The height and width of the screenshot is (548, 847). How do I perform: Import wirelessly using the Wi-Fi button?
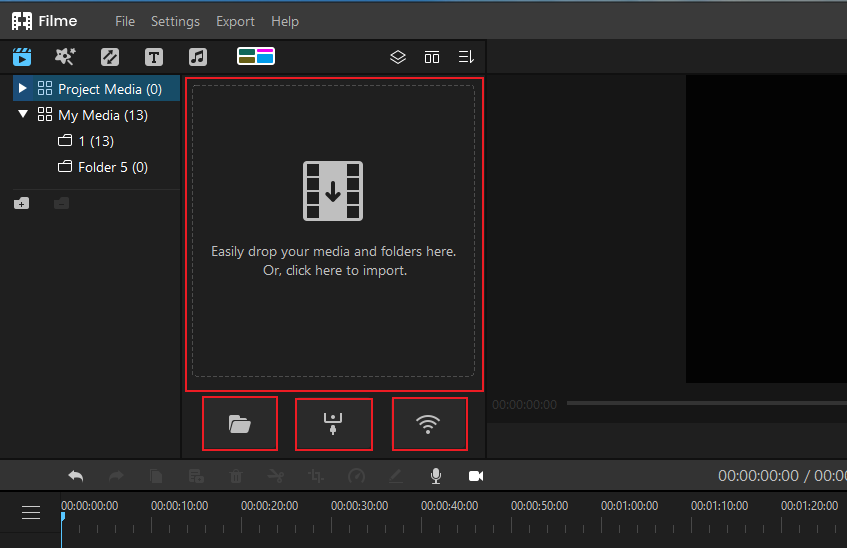[429, 424]
